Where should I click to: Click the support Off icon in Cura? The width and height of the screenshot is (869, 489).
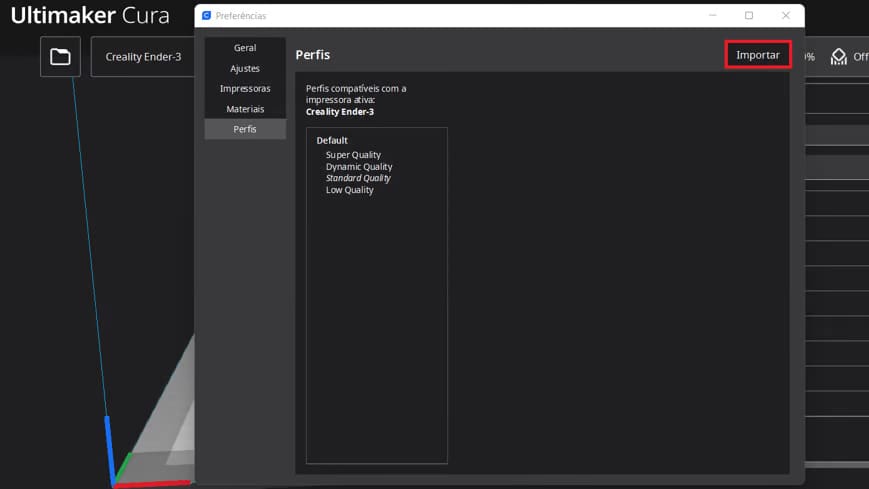point(839,57)
